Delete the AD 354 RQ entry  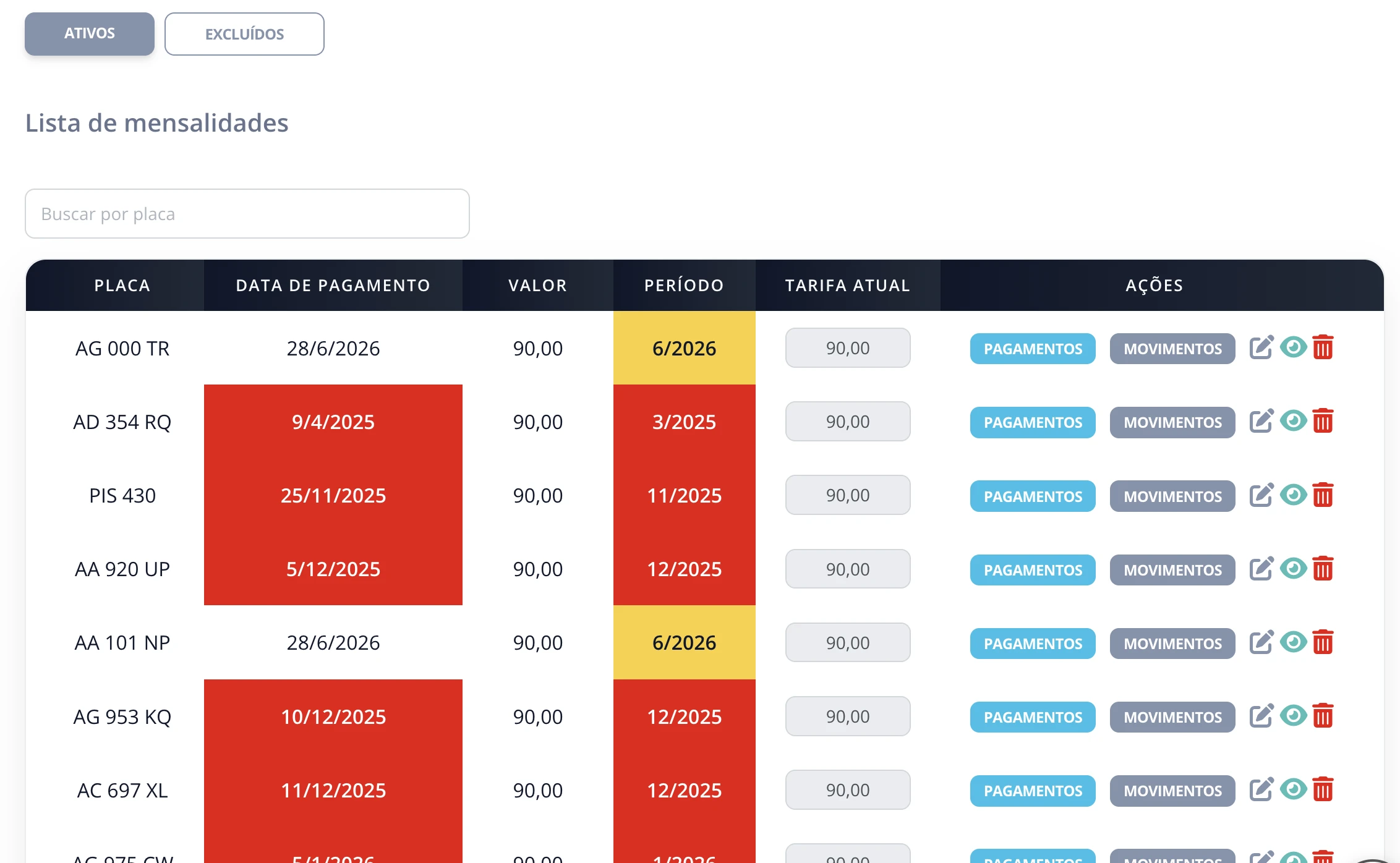coord(1323,421)
